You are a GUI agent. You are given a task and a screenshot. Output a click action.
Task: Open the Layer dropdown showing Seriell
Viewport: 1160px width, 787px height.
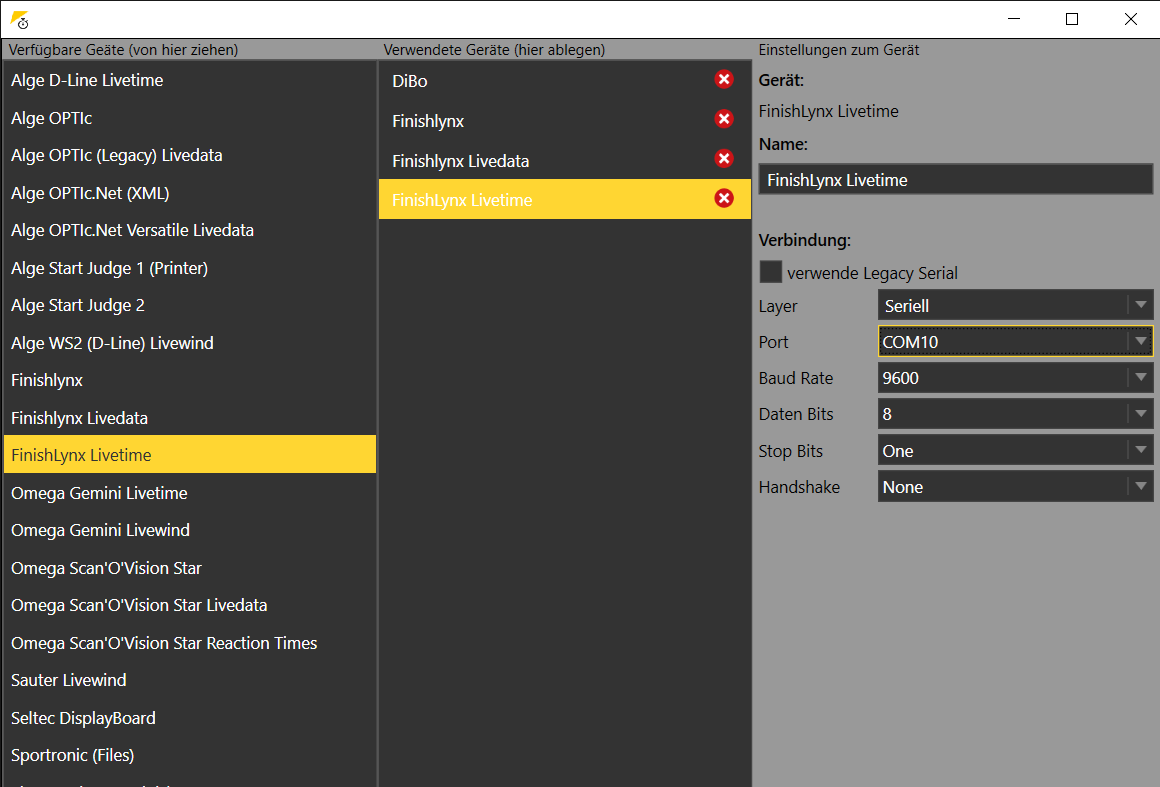click(1015, 305)
